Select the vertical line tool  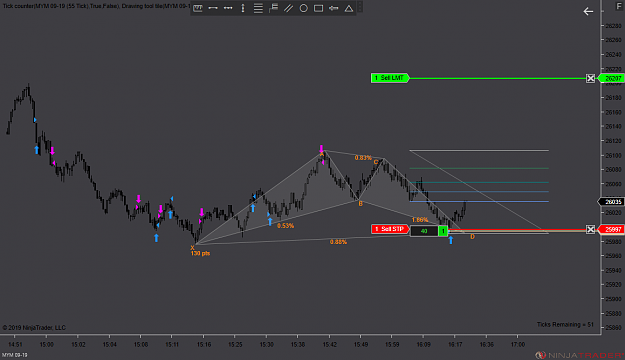tap(243, 8)
